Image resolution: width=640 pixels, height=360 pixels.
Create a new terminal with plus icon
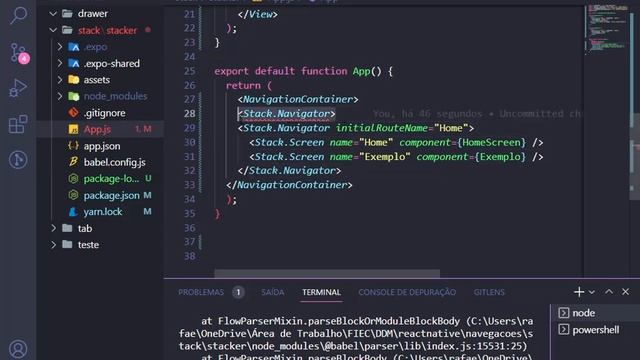[x=579, y=292]
